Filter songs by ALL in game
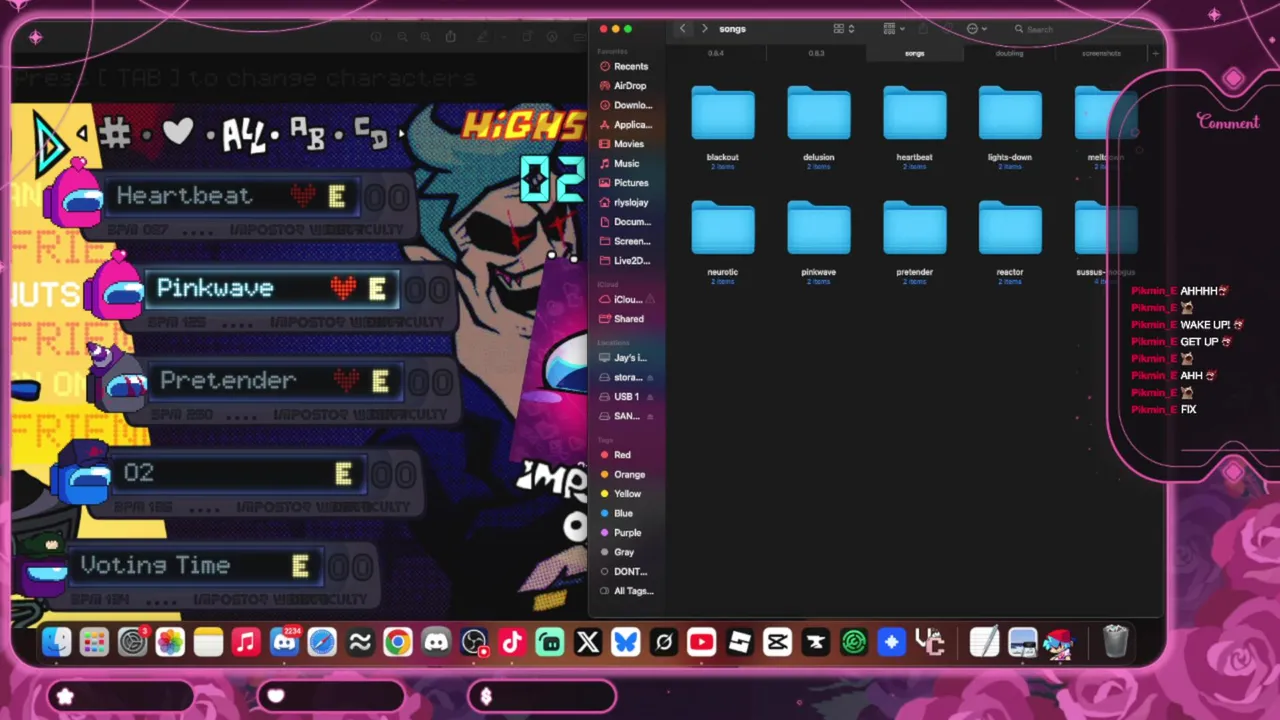This screenshot has width=1280, height=720. pyautogui.click(x=244, y=134)
